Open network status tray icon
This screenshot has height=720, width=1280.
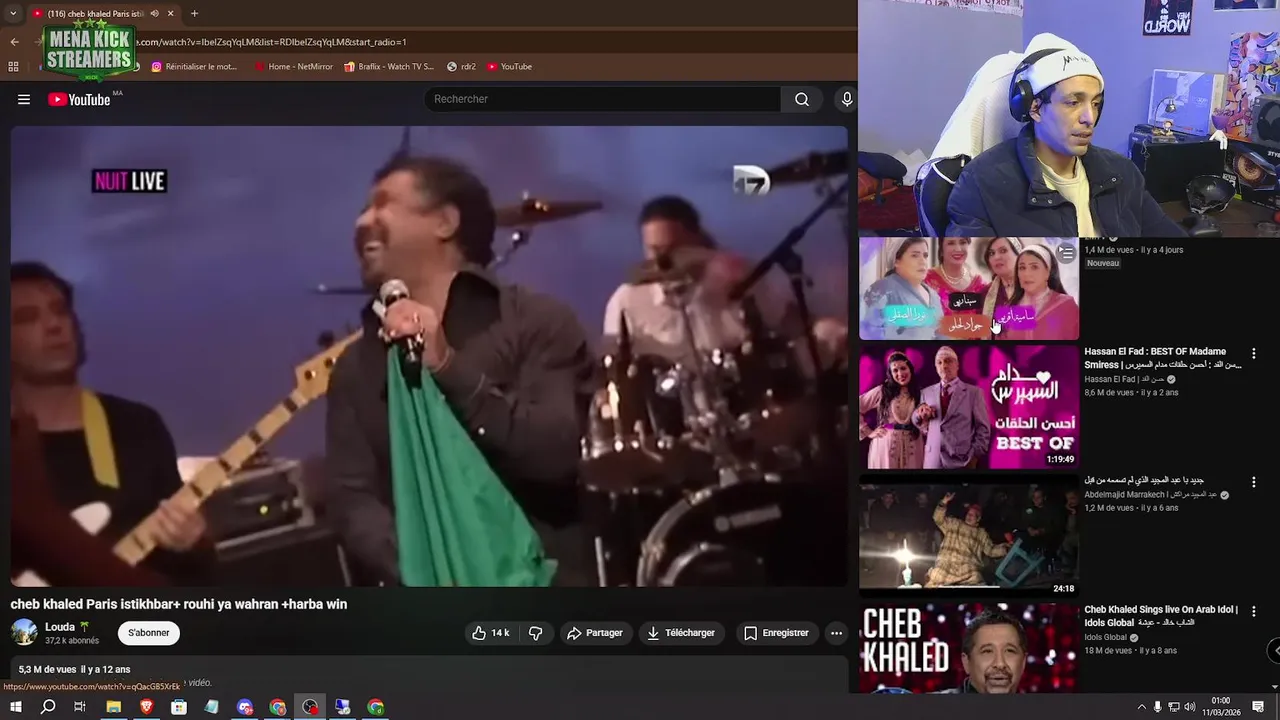[x=1174, y=707]
